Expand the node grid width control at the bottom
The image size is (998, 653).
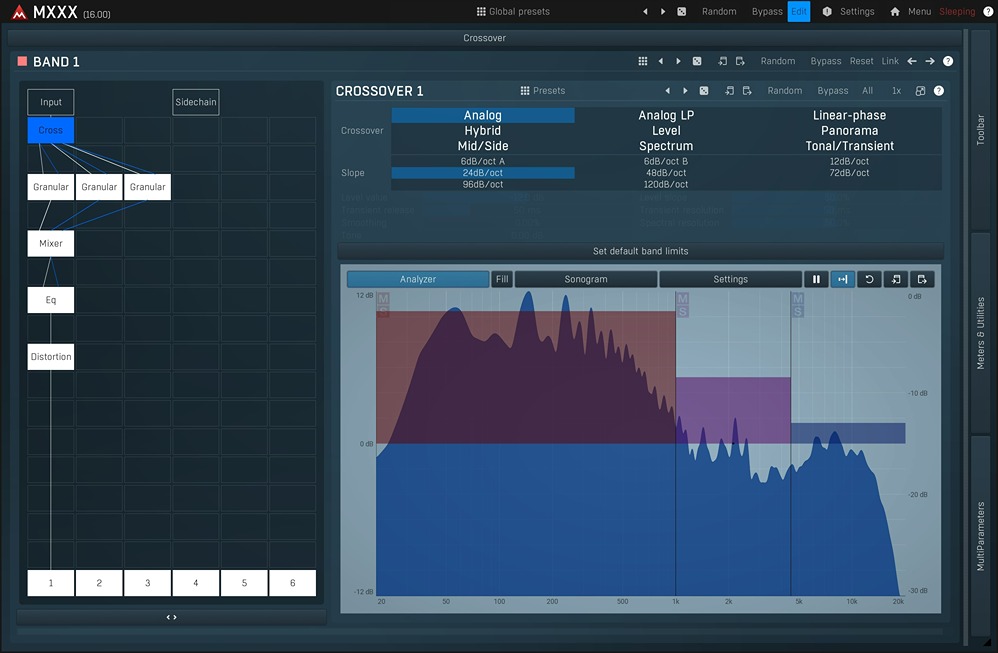(x=170, y=617)
